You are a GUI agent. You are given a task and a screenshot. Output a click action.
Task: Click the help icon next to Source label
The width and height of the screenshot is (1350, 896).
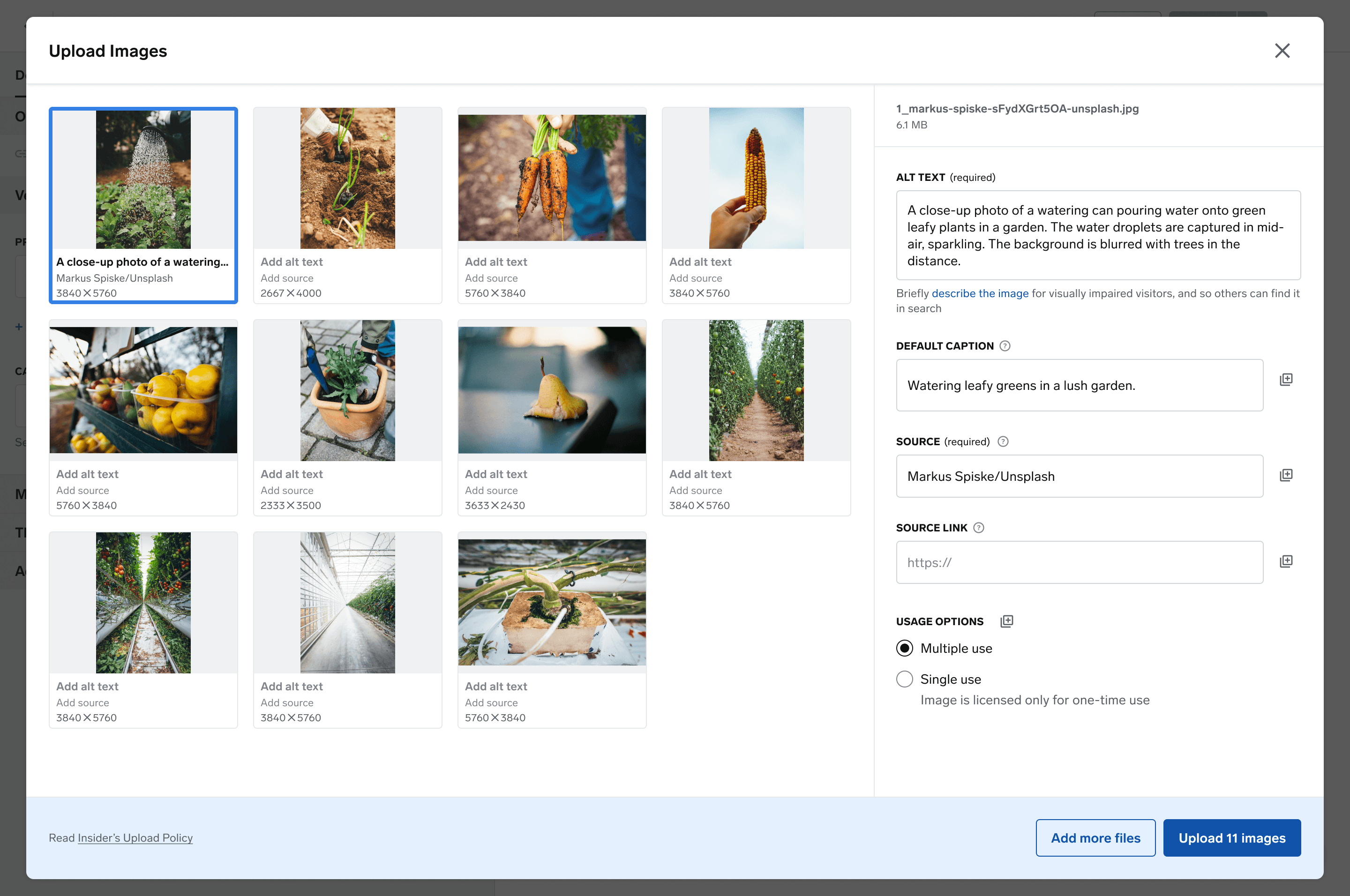pos(1003,441)
